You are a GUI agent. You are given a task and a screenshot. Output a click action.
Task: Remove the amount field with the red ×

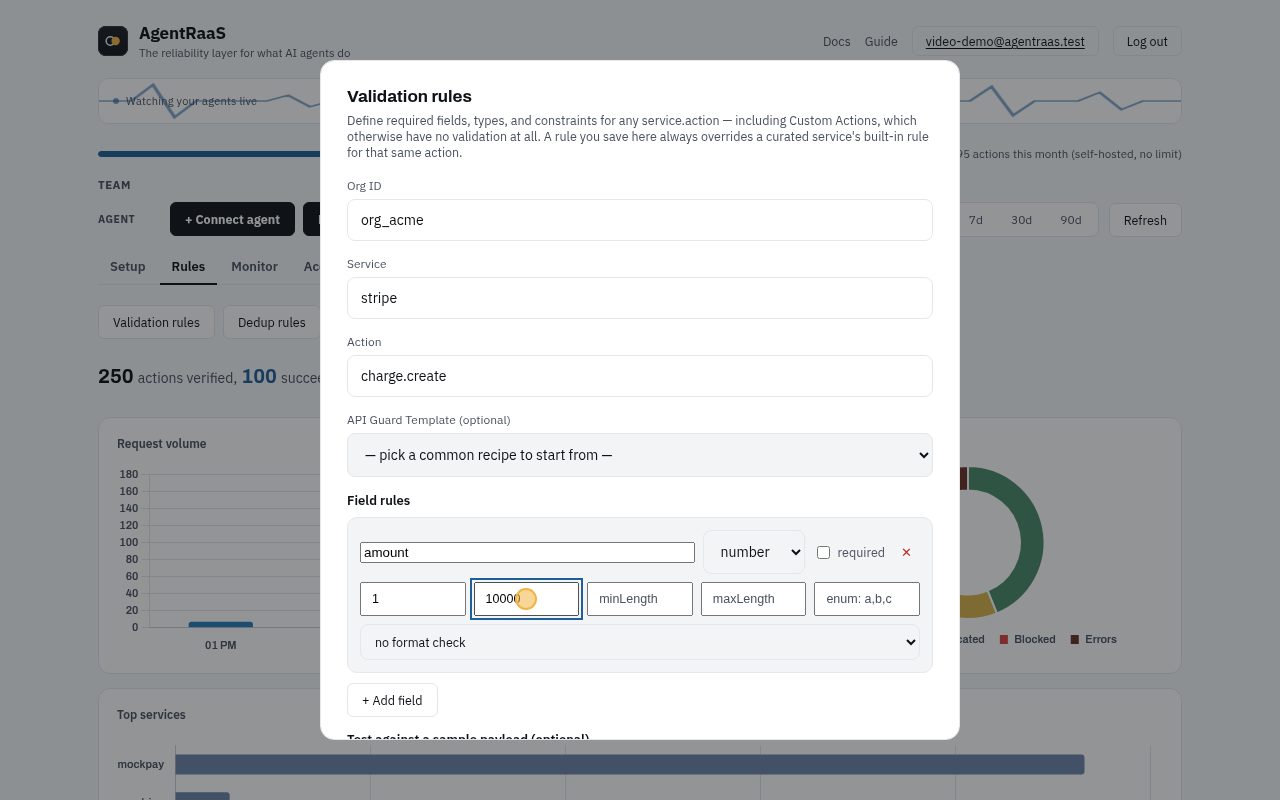click(x=906, y=552)
